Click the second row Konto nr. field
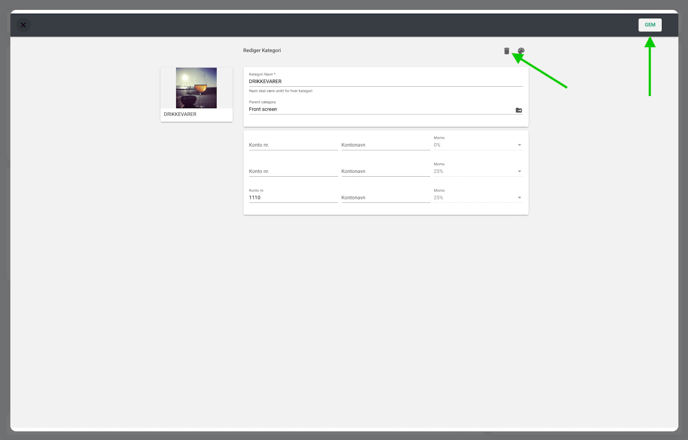Viewport: 688px width, 440px height. [292, 171]
